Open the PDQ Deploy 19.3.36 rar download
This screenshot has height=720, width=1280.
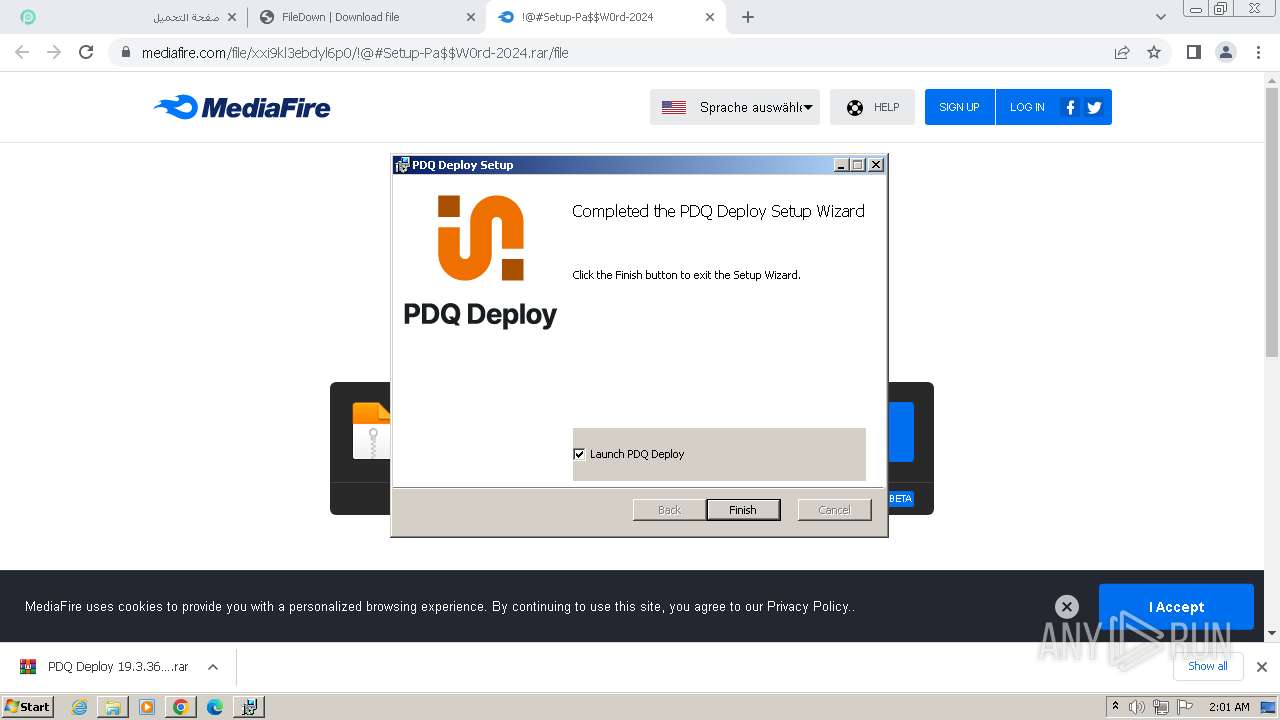point(105,667)
